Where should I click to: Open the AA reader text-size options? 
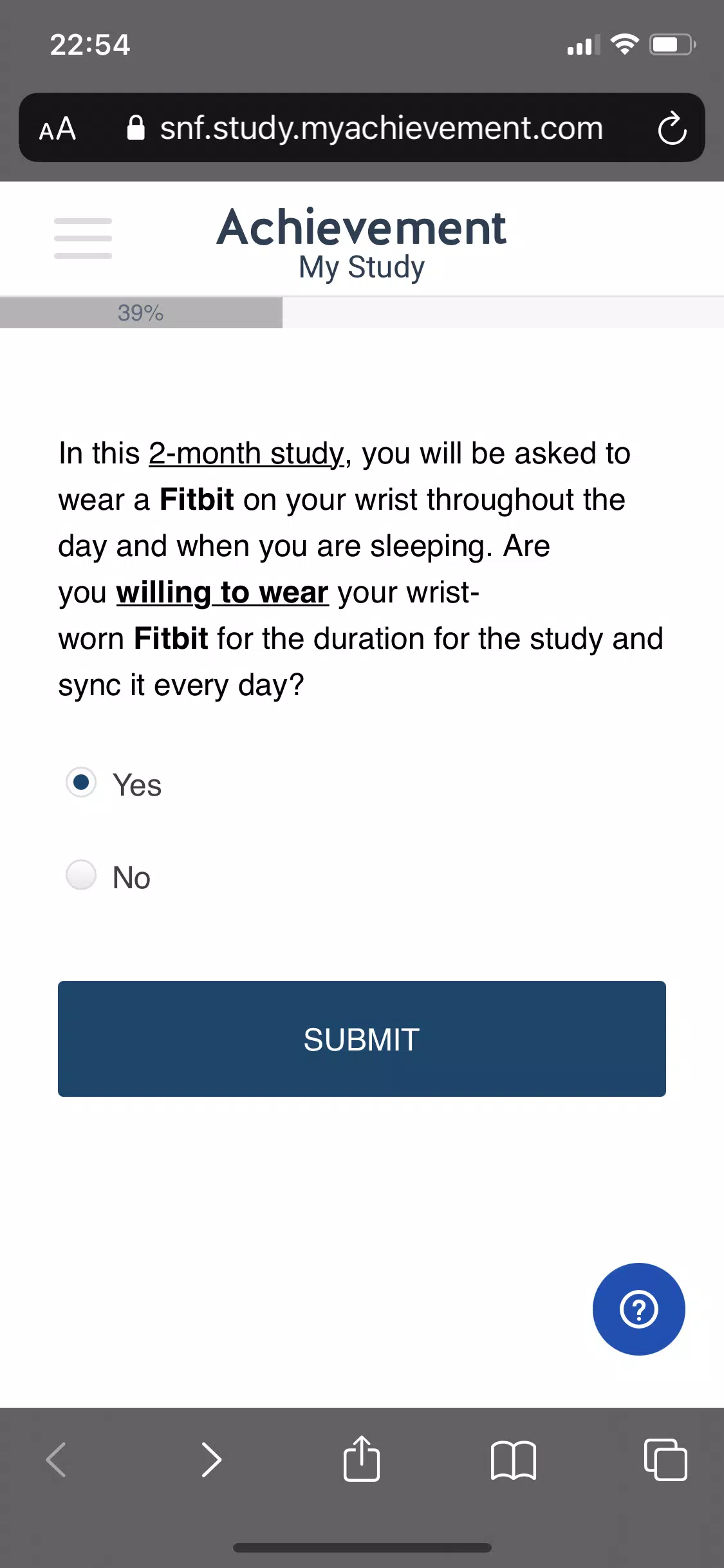point(57,129)
